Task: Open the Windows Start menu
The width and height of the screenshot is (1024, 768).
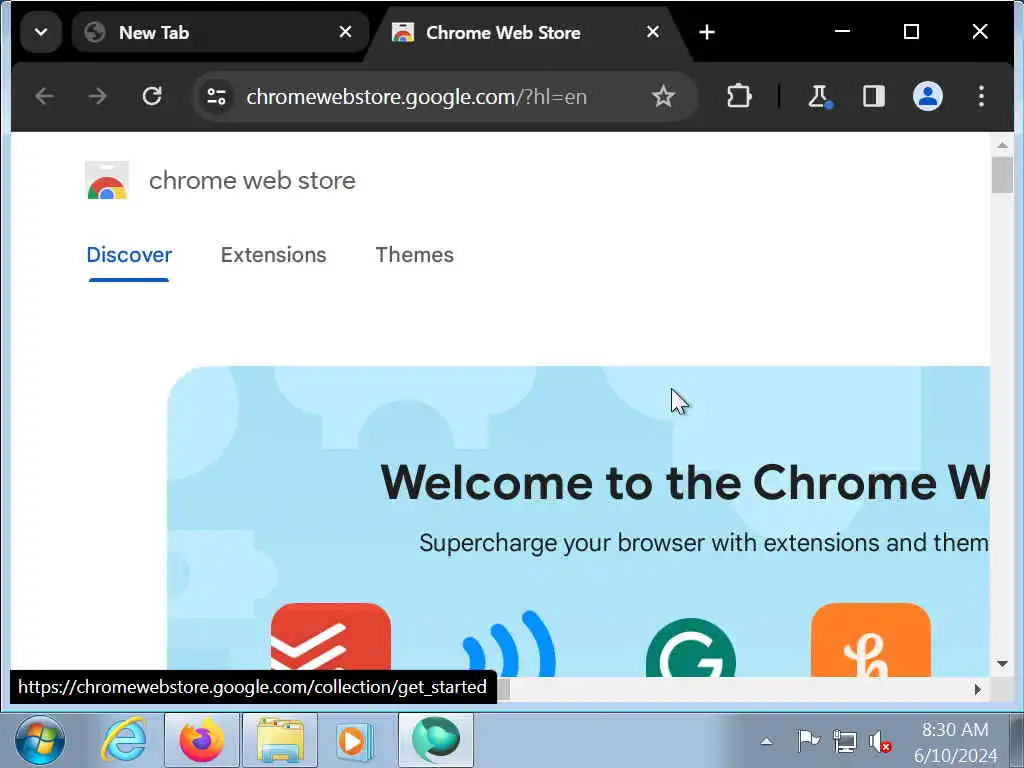Action: (x=40, y=741)
